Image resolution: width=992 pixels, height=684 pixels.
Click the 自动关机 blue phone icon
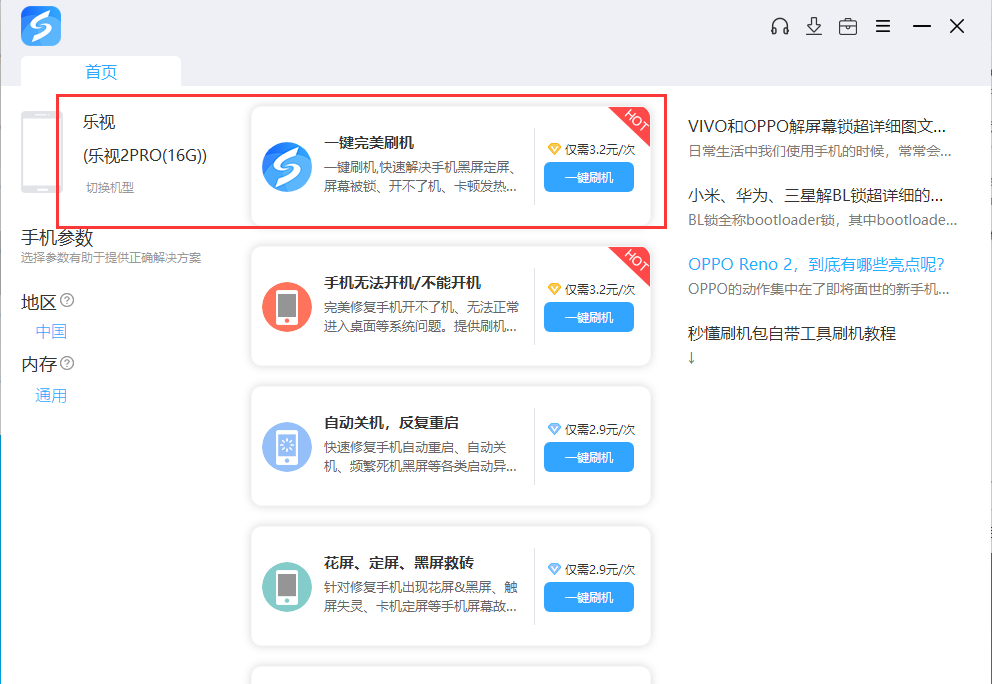click(287, 447)
